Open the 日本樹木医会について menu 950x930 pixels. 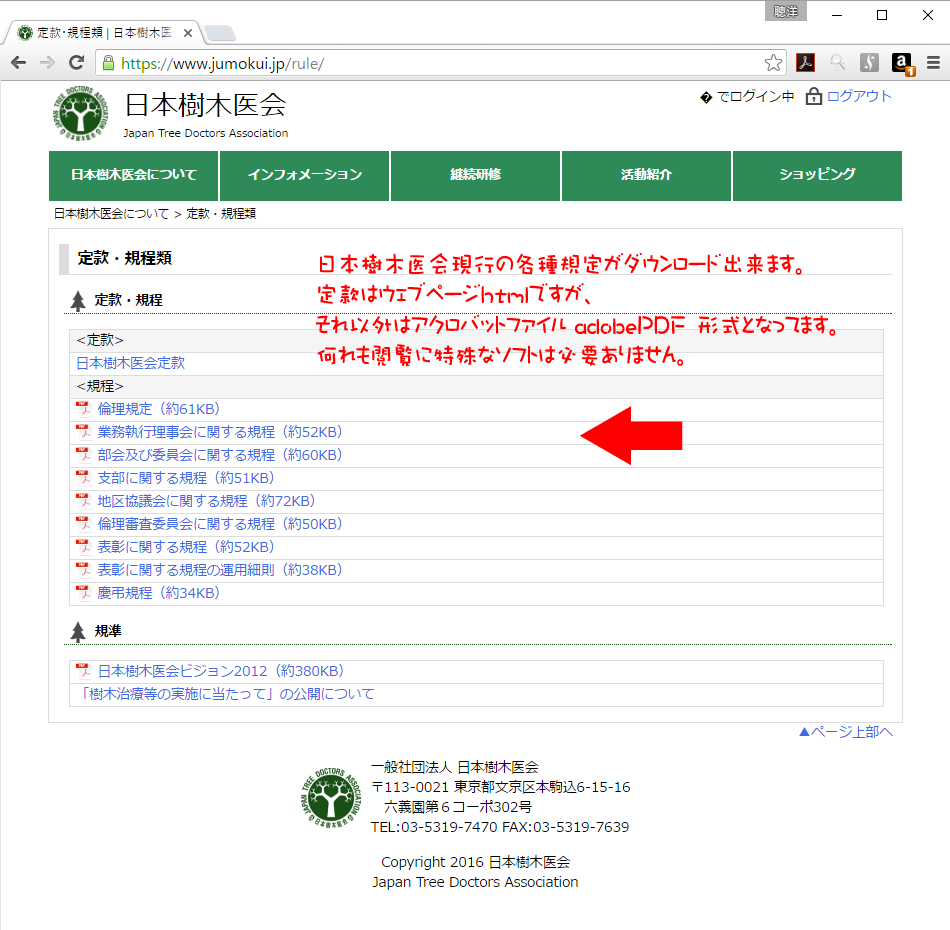tap(133, 175)
